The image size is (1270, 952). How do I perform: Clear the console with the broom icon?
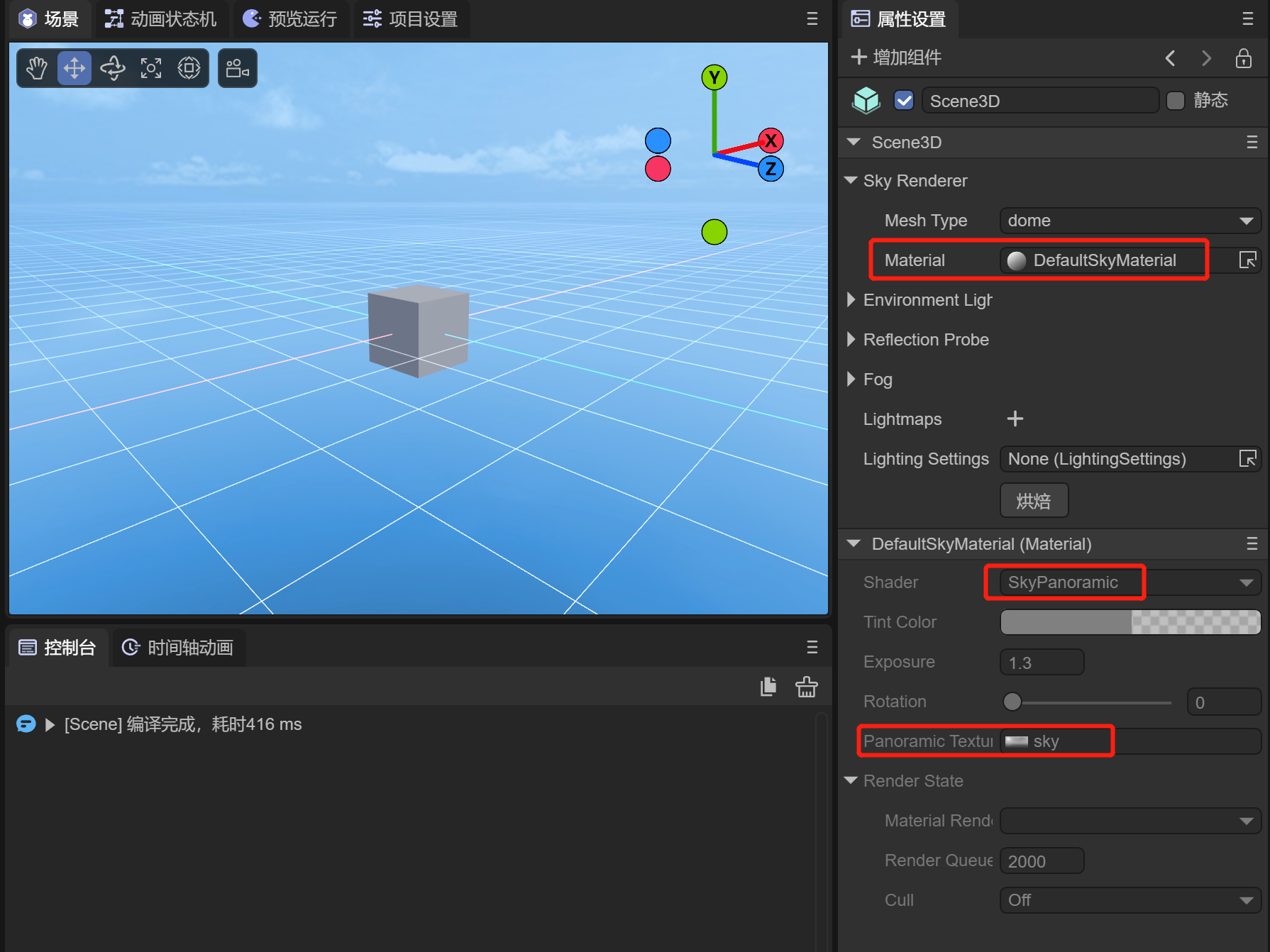coord(806,687)
